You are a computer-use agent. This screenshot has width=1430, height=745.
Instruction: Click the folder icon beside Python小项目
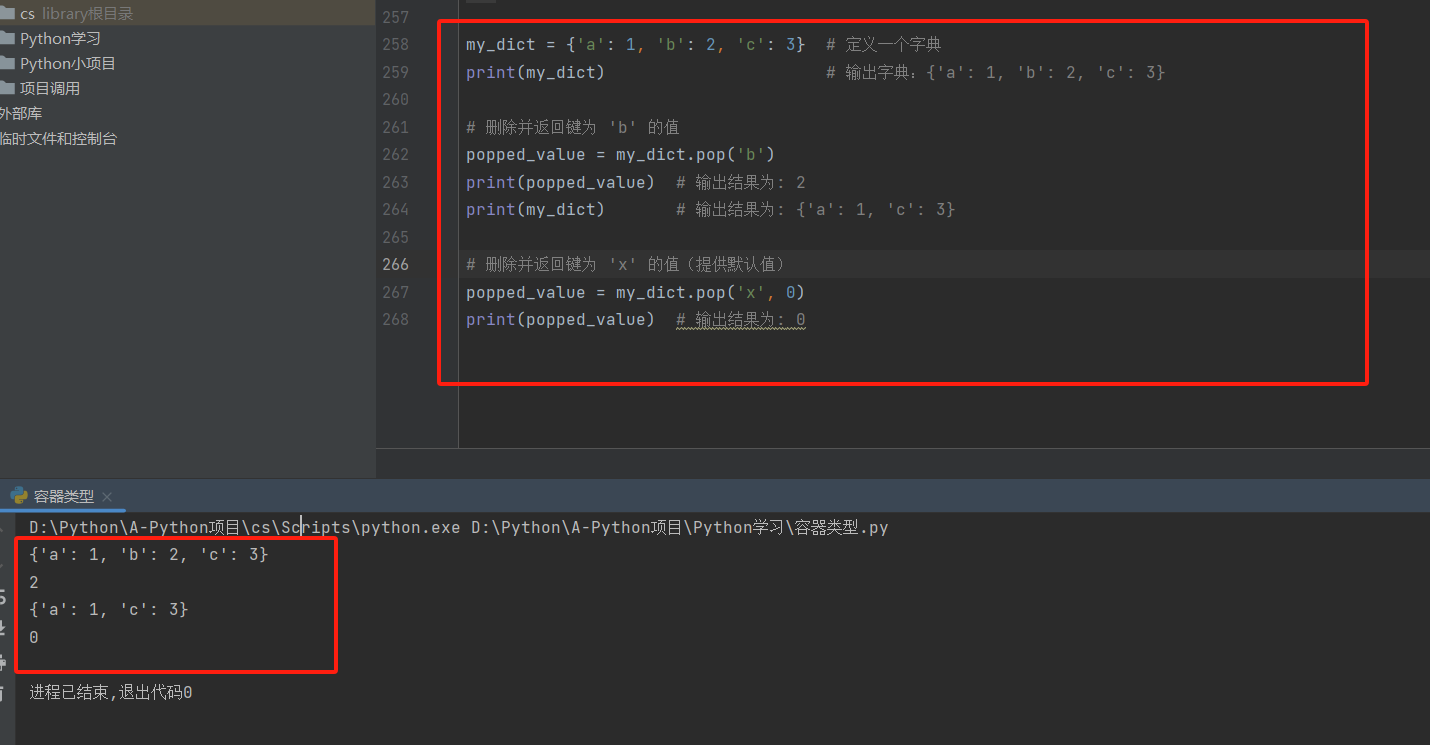point(6,63)
